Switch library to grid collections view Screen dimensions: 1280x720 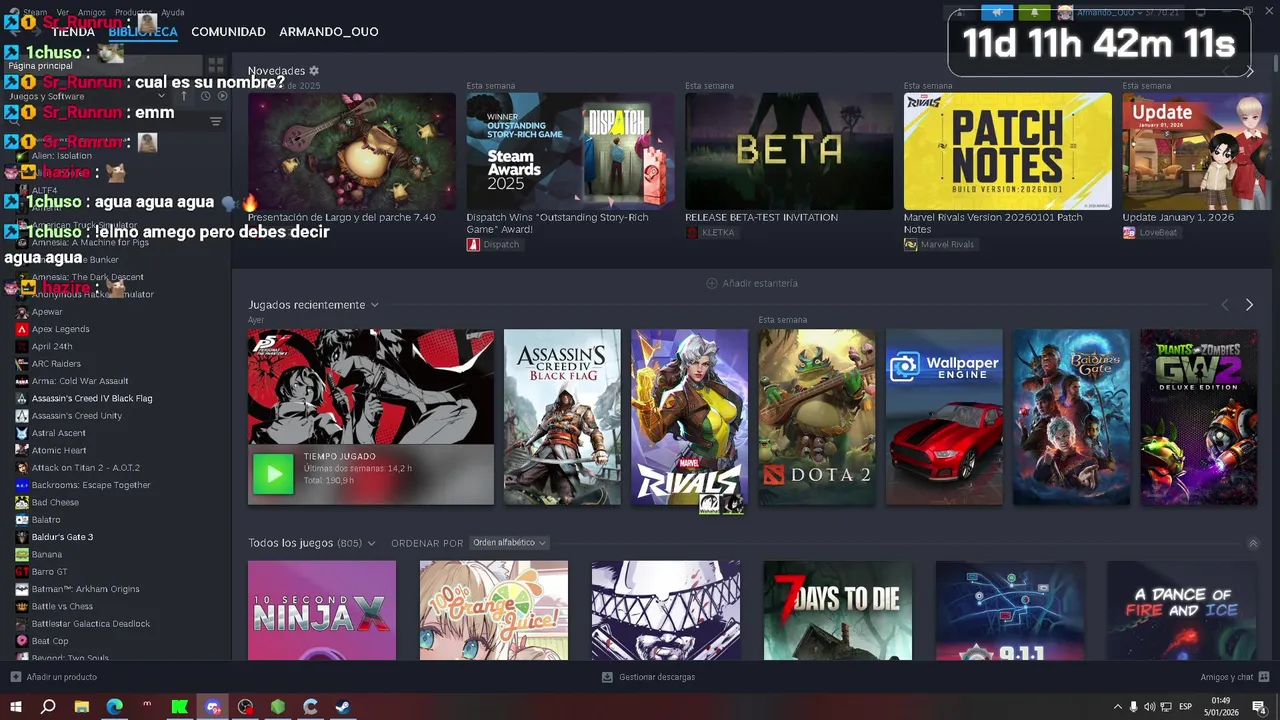pos(215,65)
